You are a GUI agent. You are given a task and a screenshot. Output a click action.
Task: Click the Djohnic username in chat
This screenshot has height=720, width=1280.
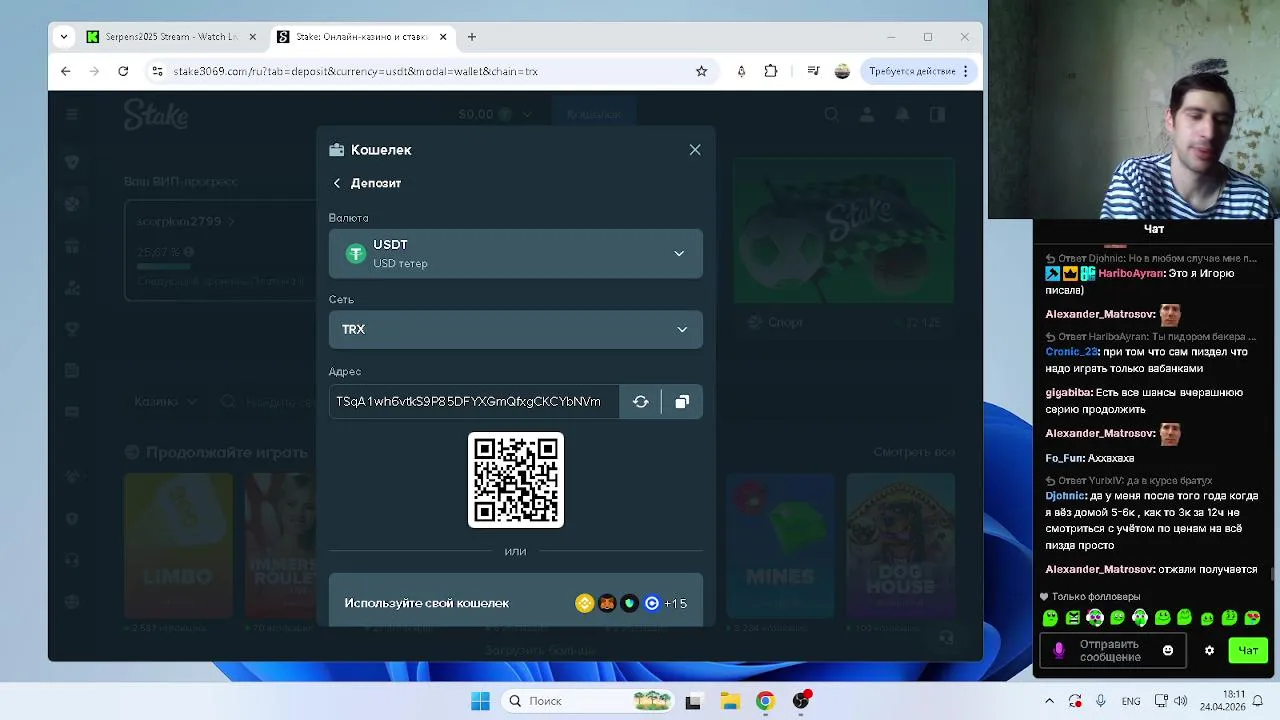click(1066, 496)
